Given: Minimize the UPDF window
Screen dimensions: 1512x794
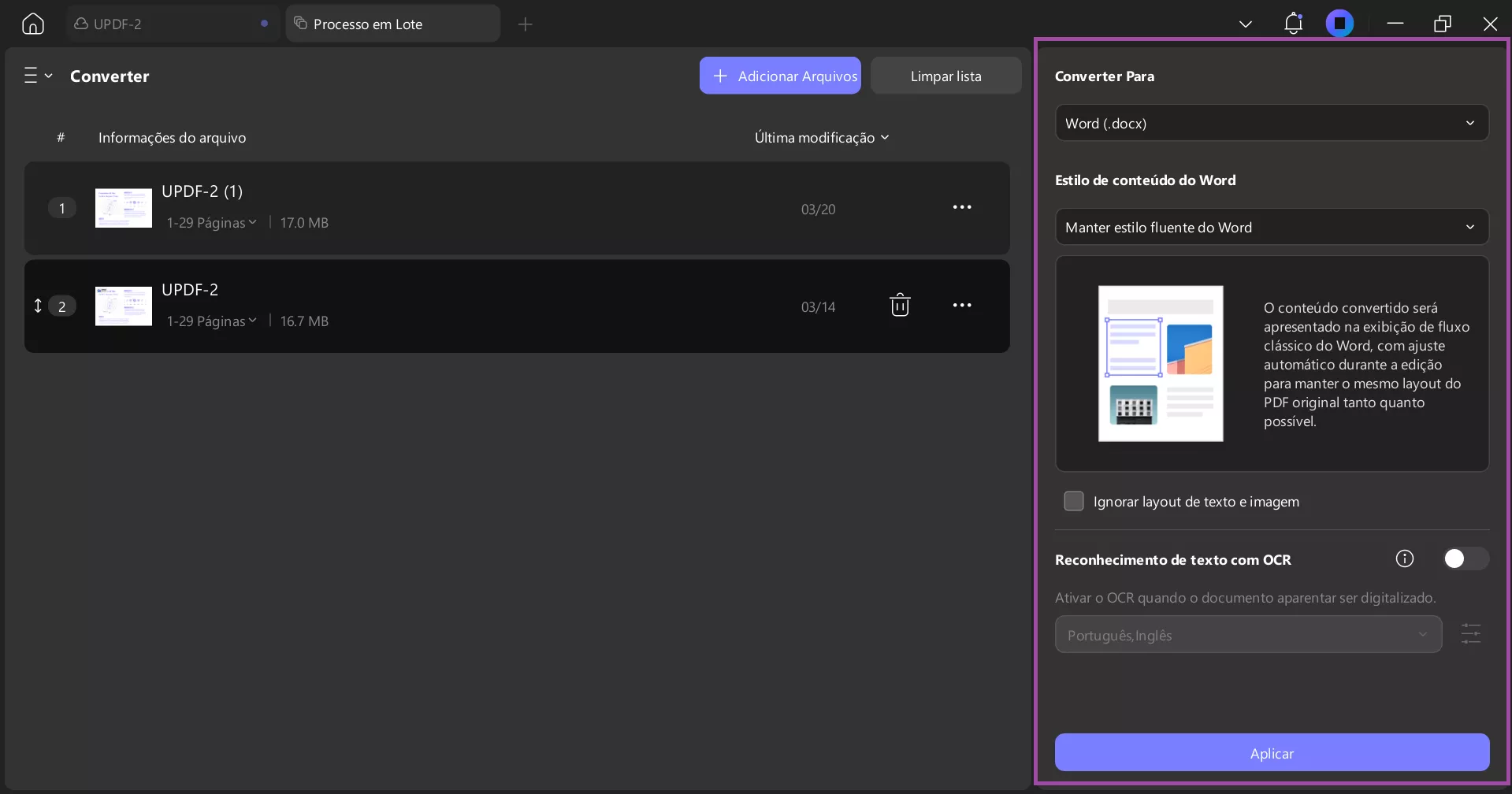Looking at the screenshot, I should pyautogui.click(x=1395, y=24).
